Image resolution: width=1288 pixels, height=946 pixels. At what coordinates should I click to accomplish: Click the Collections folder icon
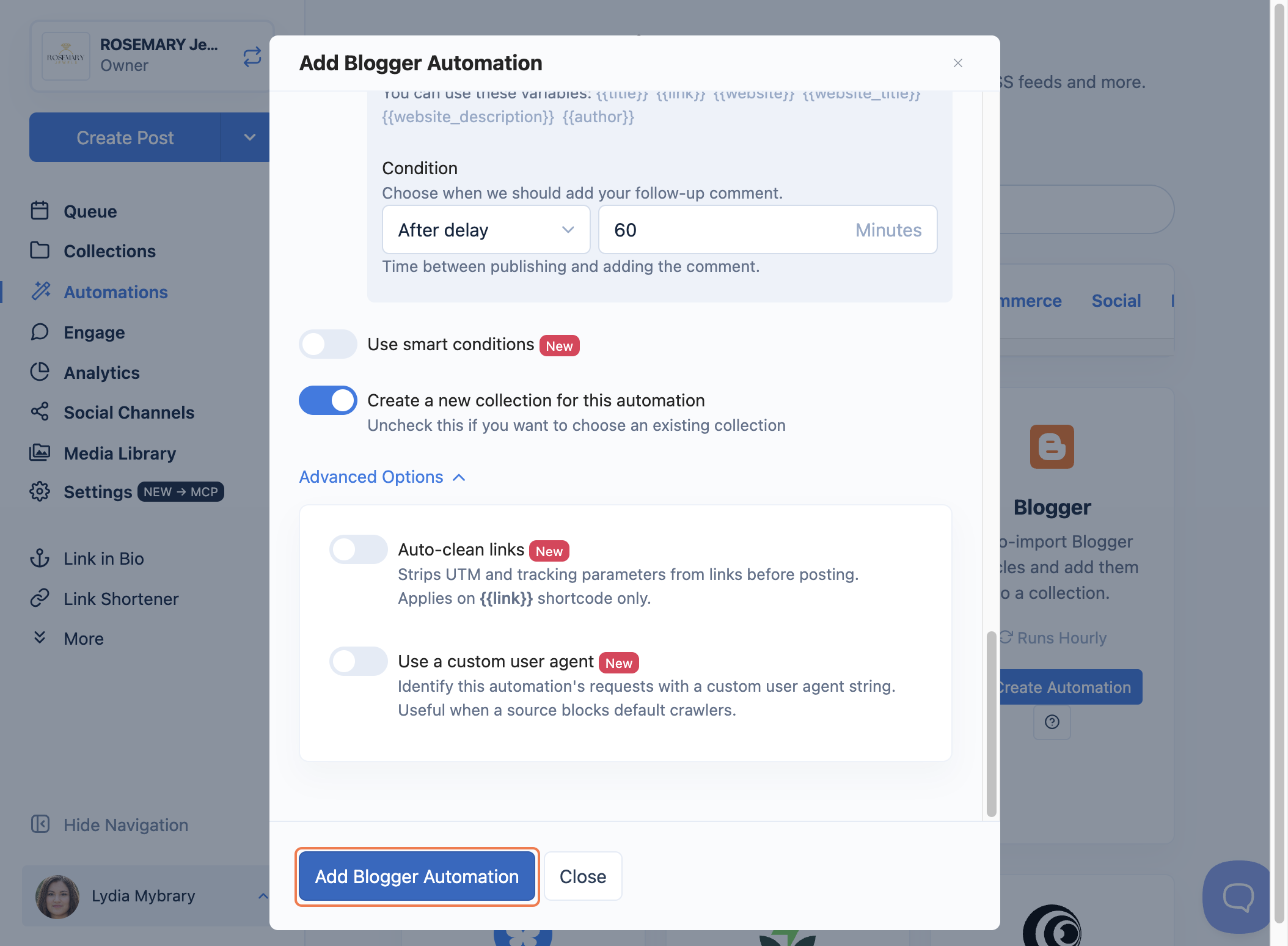(x=40, y=251)
